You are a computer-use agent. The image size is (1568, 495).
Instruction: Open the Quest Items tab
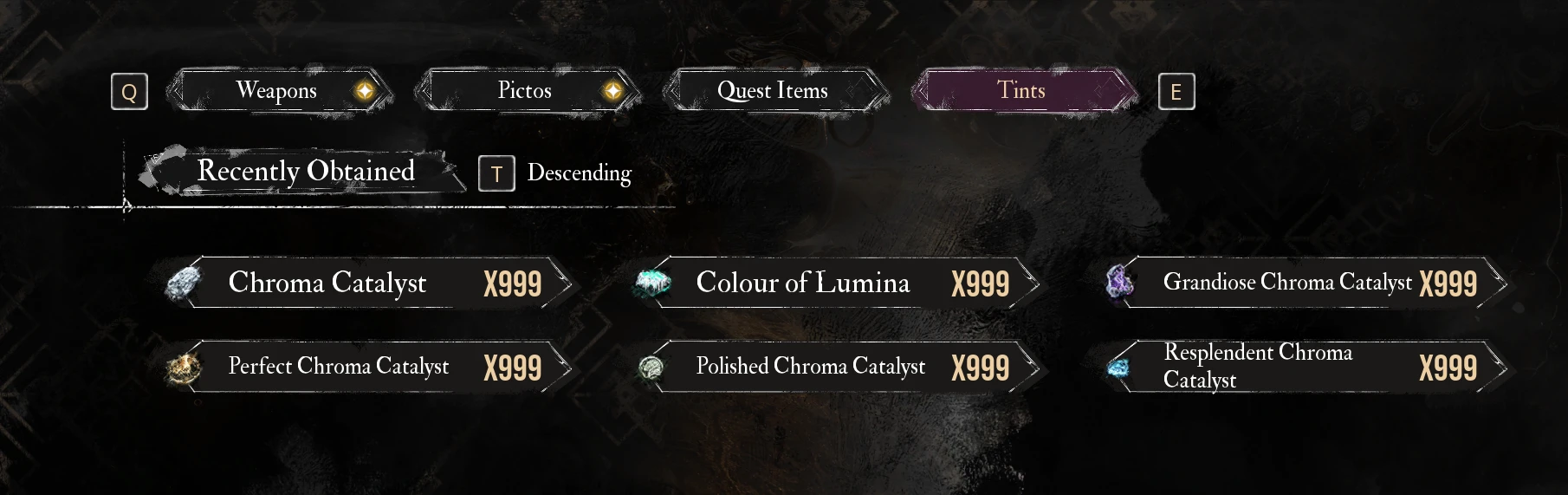[x=774, y=90]
